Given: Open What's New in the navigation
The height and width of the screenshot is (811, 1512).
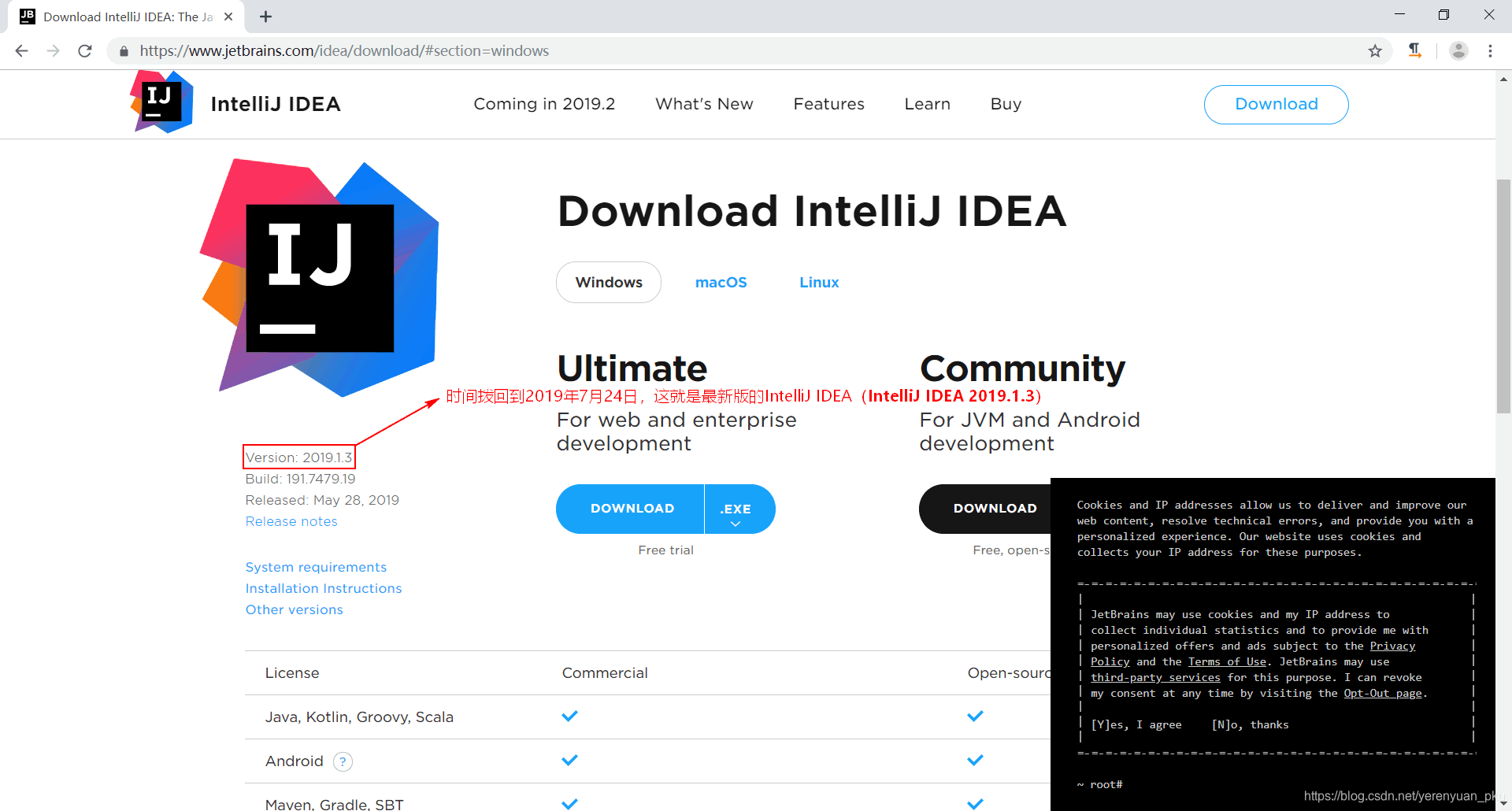Looking at the screenshot, I should click(704, 104).
